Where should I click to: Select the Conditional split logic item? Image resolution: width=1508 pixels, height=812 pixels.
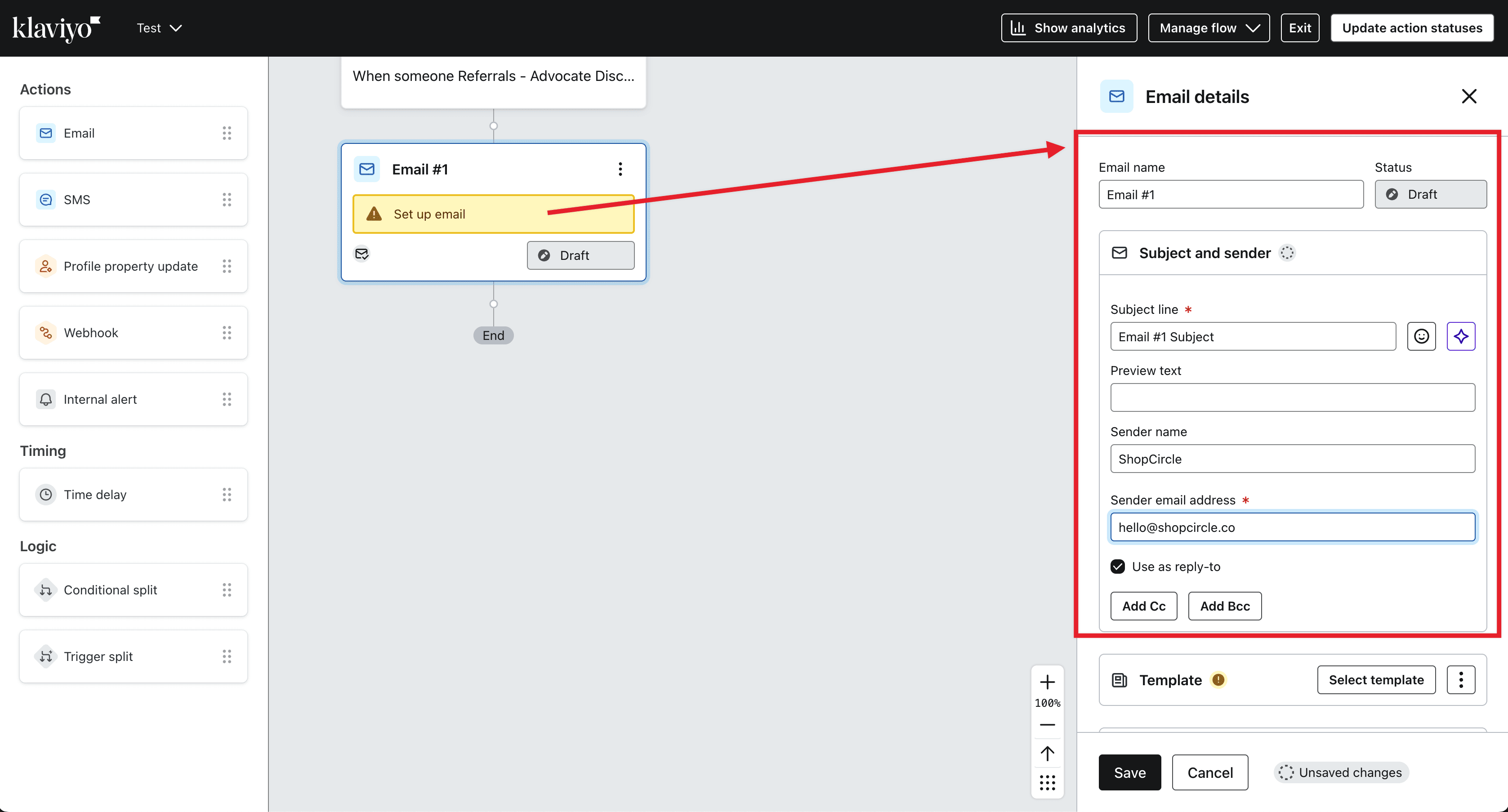tap(133, 589)
